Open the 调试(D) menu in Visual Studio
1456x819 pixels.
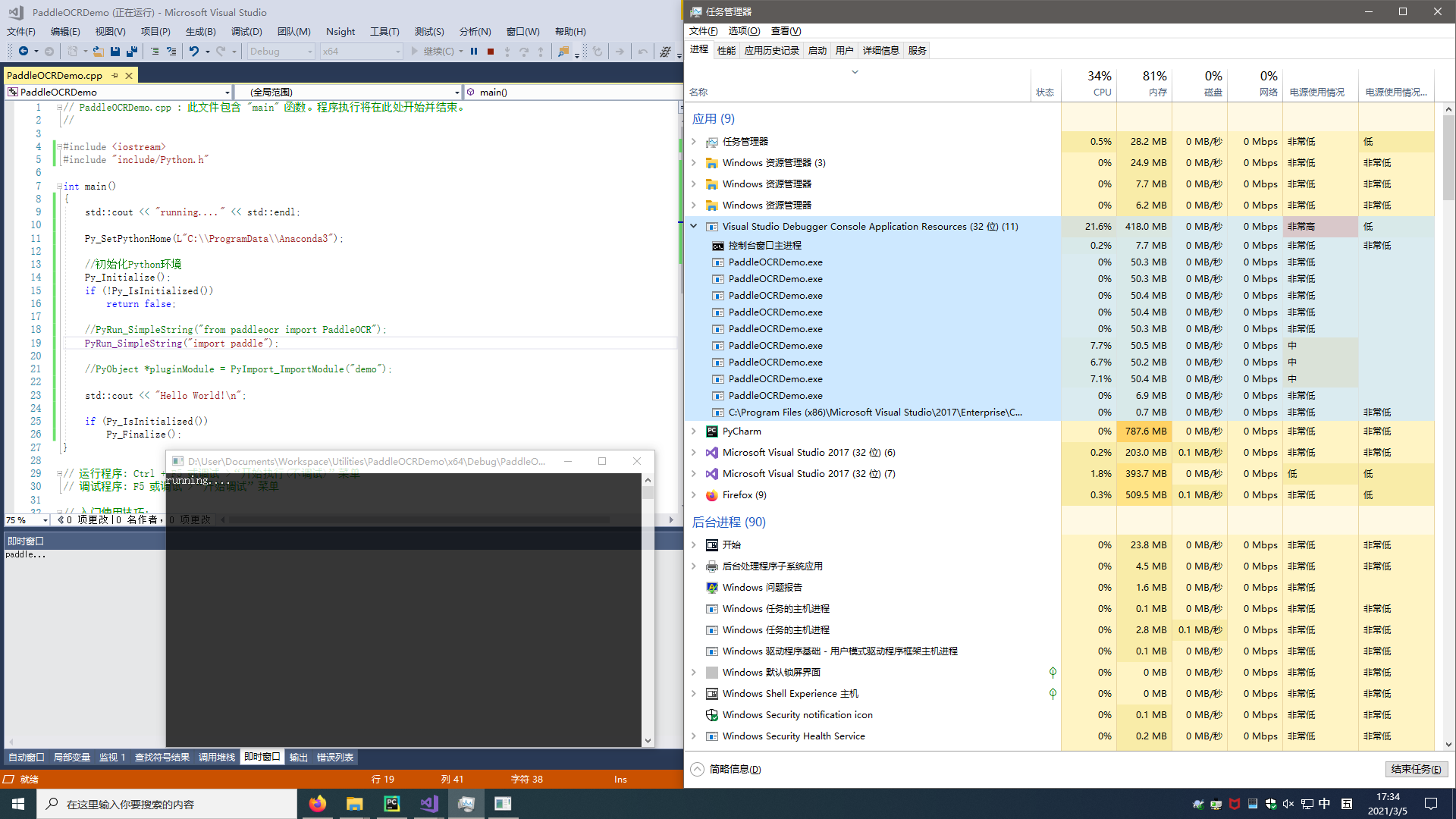tap(246, 31)
